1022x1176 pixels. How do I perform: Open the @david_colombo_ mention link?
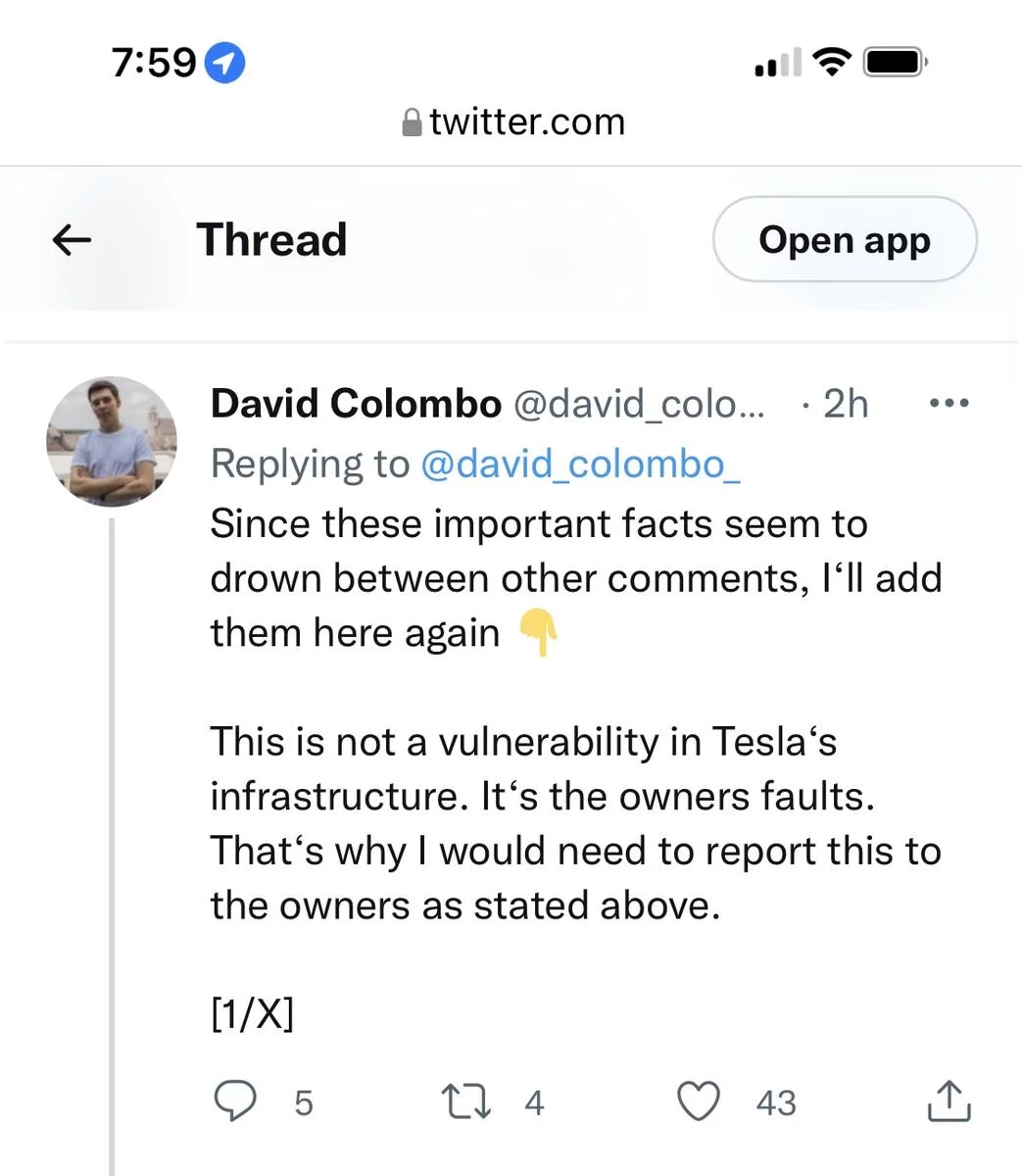pos(579,464)
